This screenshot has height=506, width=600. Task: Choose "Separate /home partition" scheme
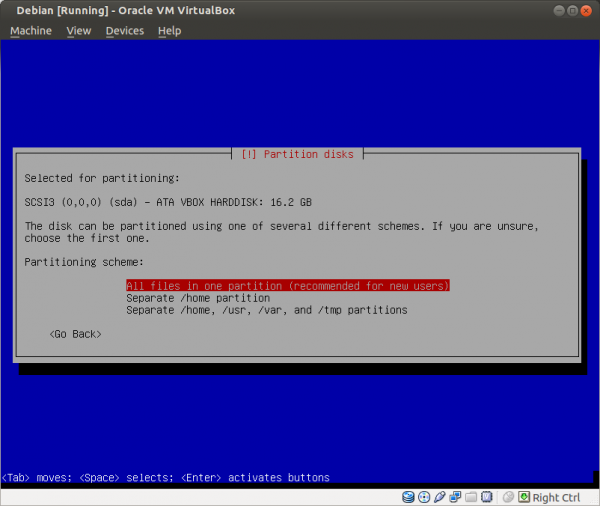(198, 298)
